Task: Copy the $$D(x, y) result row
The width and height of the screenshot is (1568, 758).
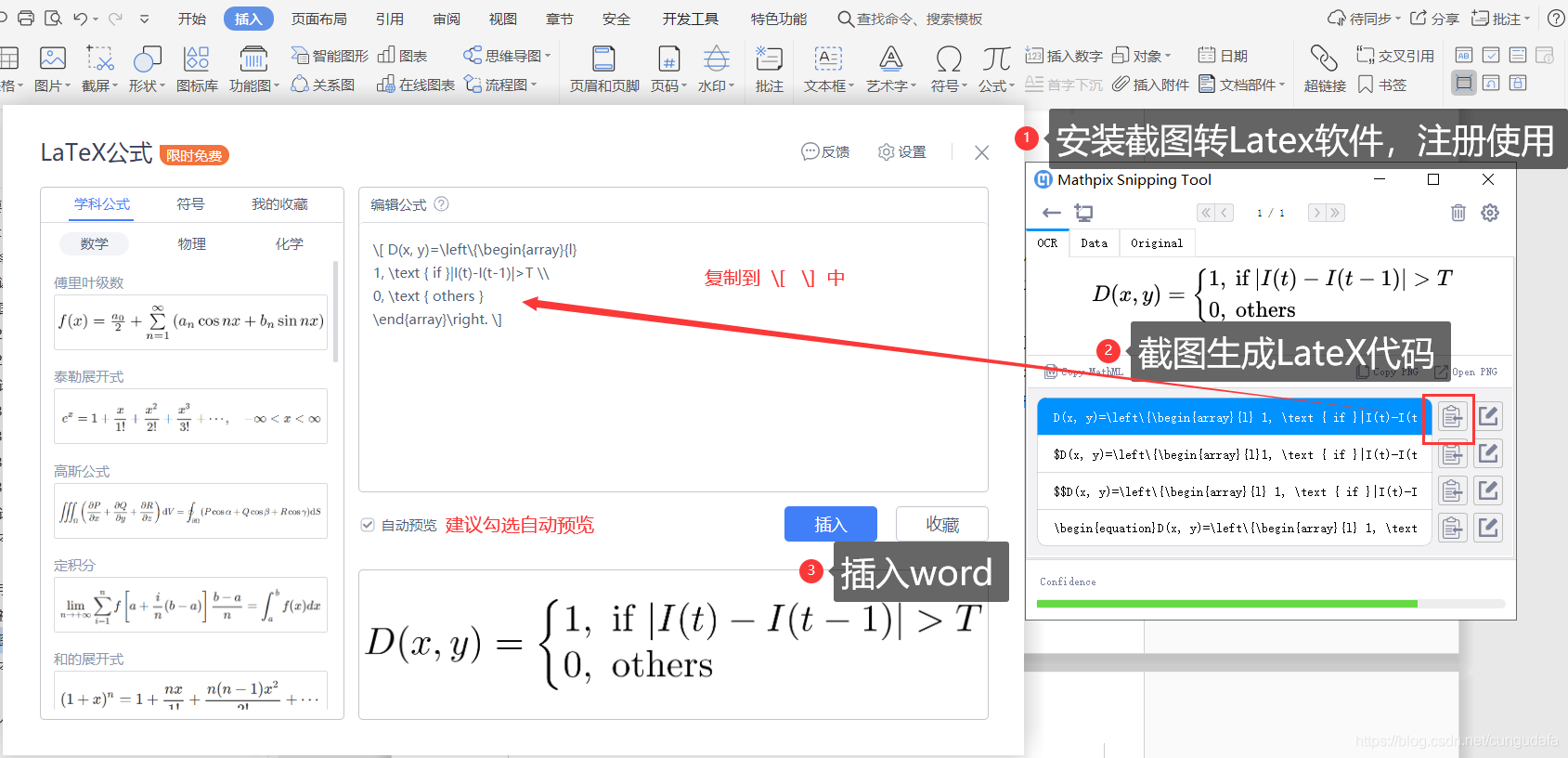Action: pos(1452,490)
